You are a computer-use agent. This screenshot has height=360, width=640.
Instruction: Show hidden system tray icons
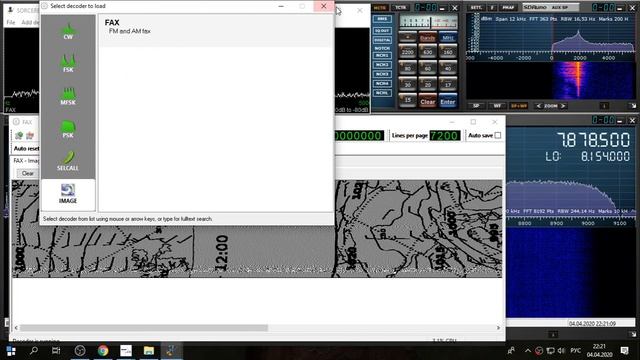pos(528,351)
